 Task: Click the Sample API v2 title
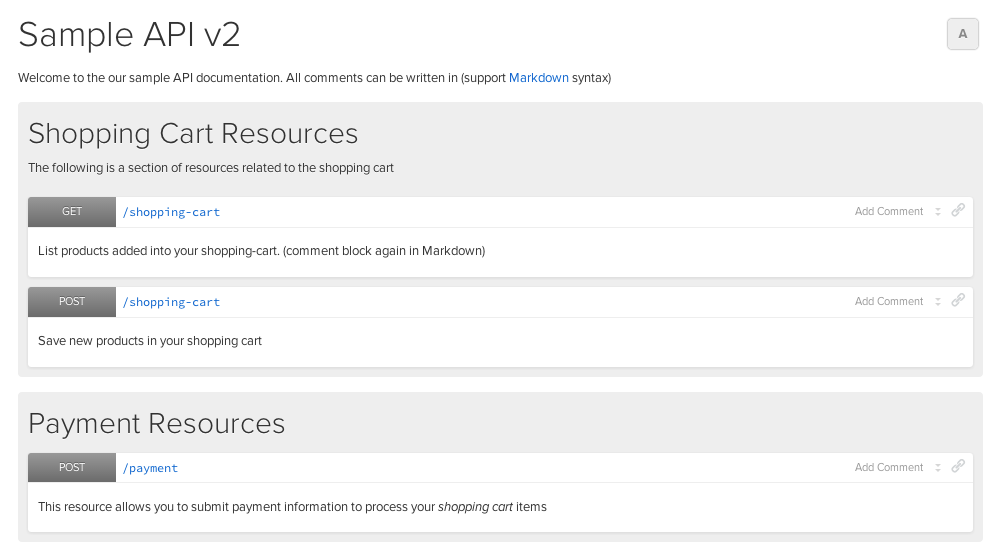tap(129, 35)
